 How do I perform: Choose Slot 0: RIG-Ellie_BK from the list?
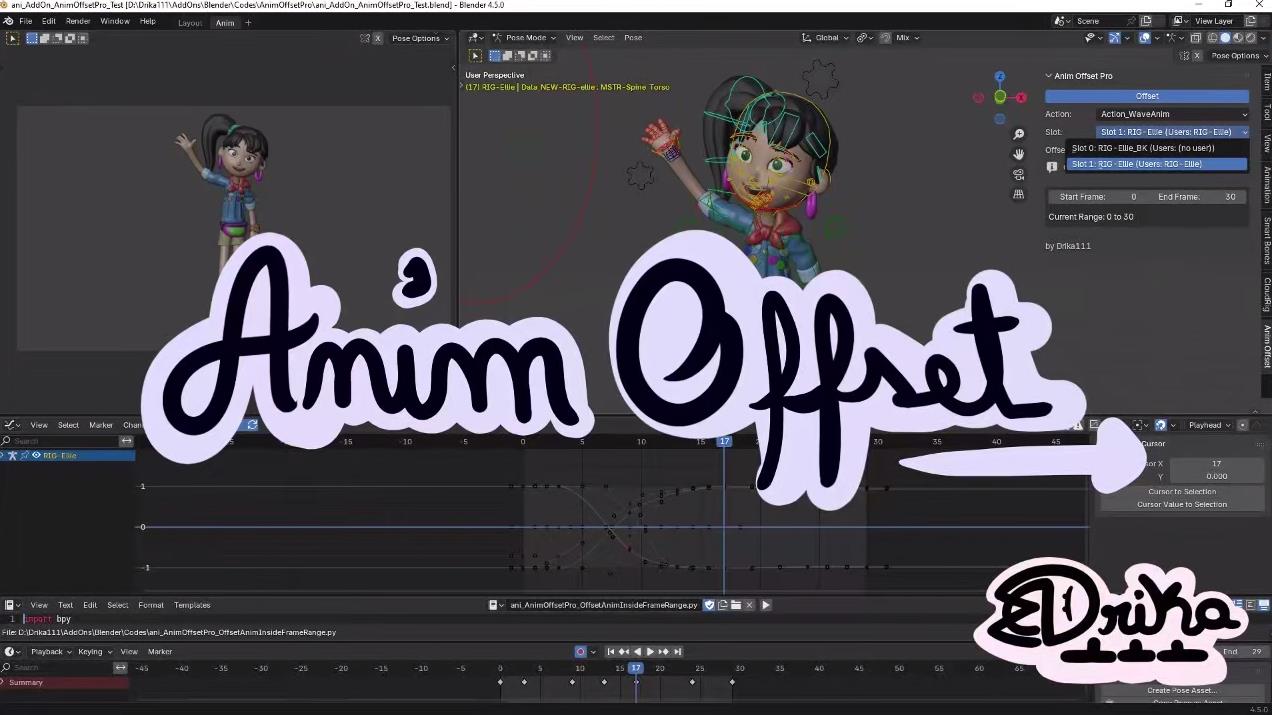(x=1158, y=148)
